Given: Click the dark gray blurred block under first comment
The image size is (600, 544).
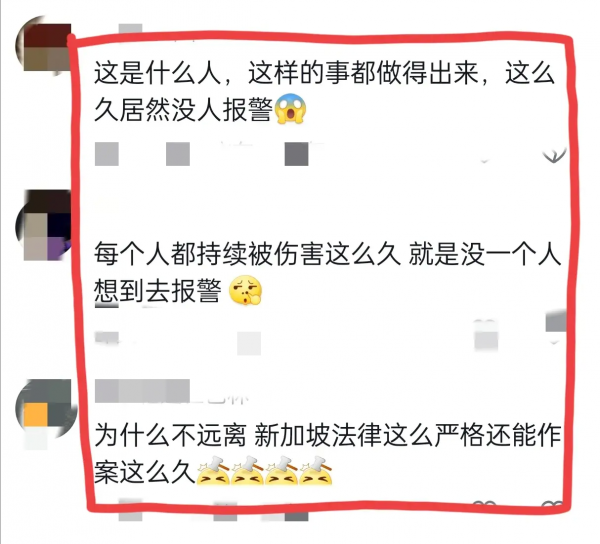Looking at the screenshot, I should [297, 154].
